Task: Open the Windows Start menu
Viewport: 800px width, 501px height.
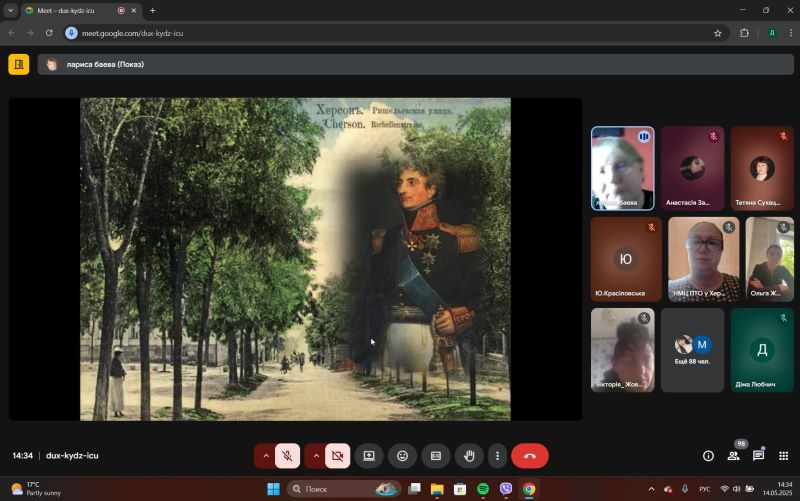Action: click(273, 489)
